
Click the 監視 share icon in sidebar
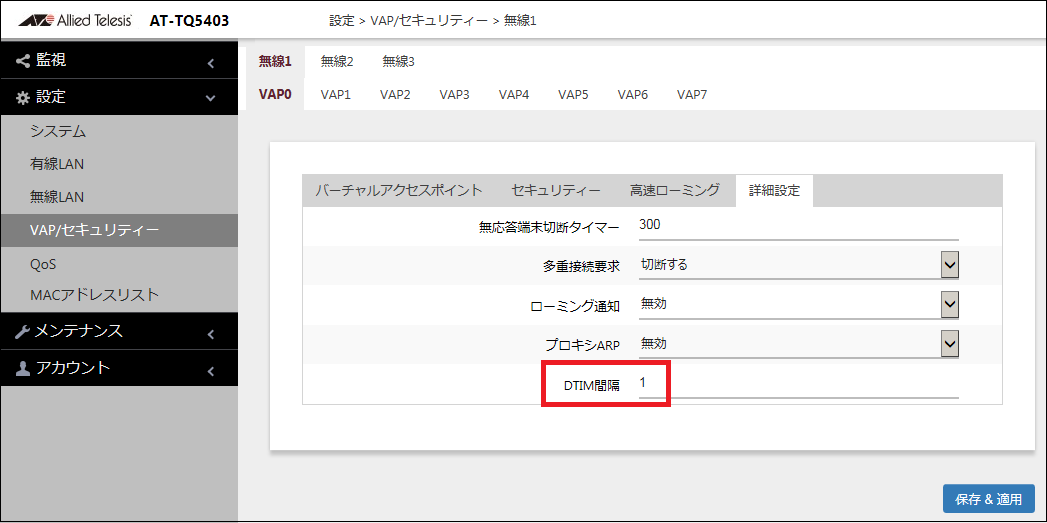(x=23, y=61)
